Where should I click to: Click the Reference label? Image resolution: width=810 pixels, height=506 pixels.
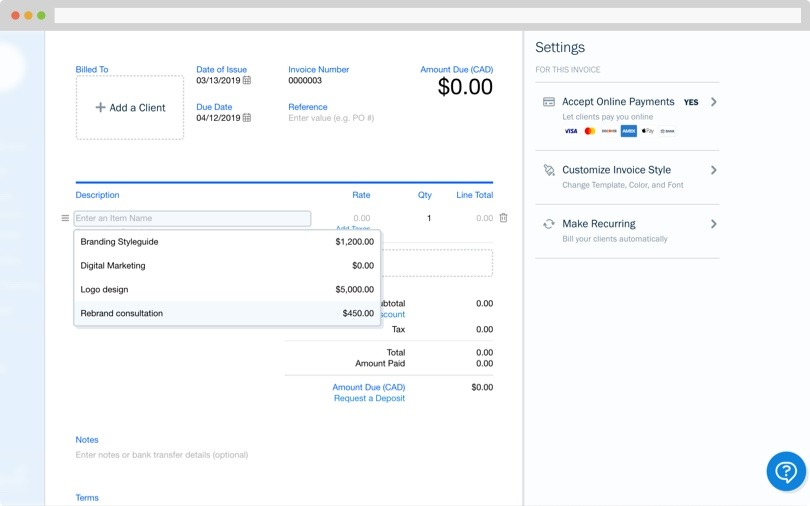pos(307,107)
